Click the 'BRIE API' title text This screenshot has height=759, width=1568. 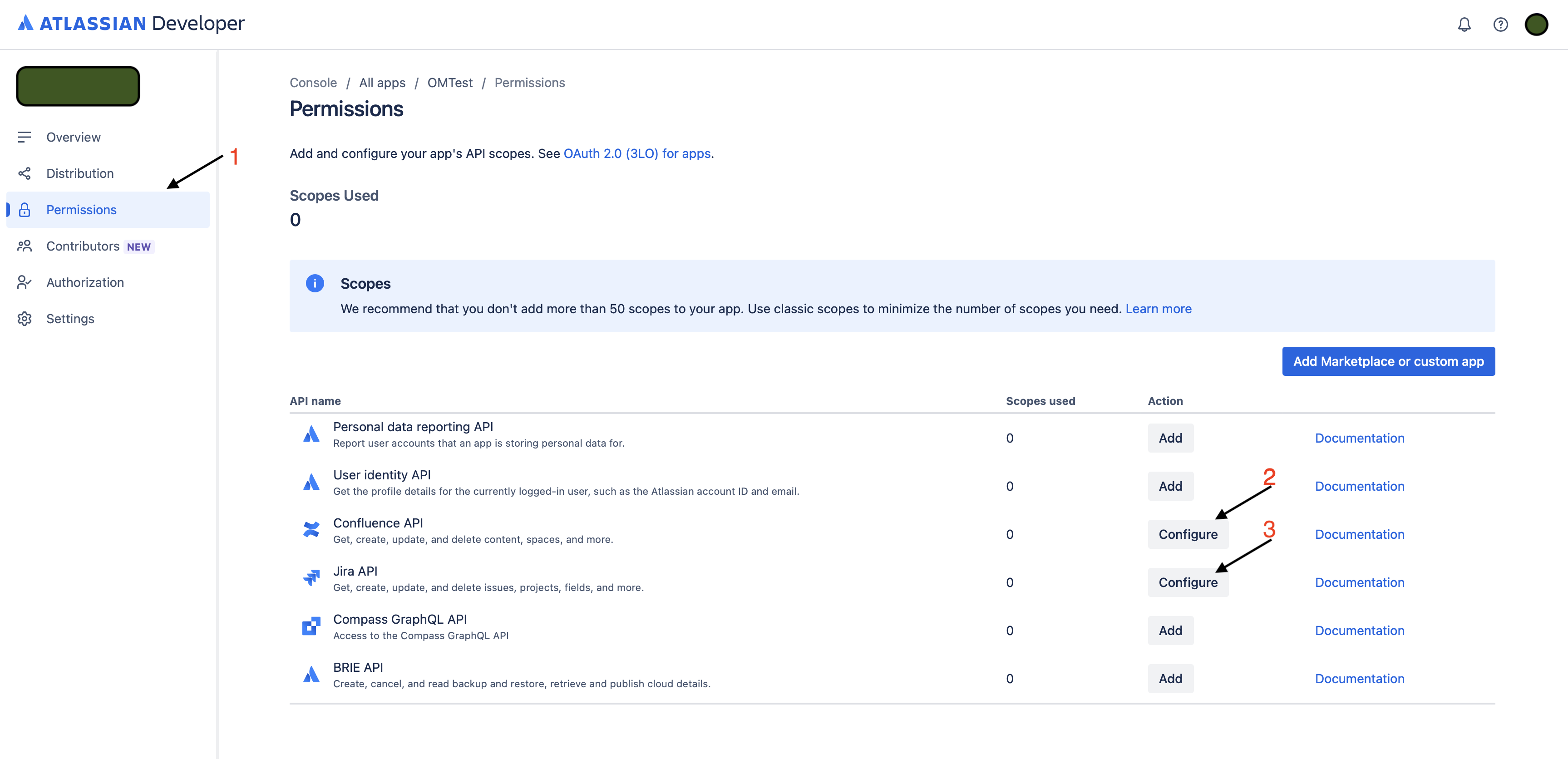pos(358,667)
